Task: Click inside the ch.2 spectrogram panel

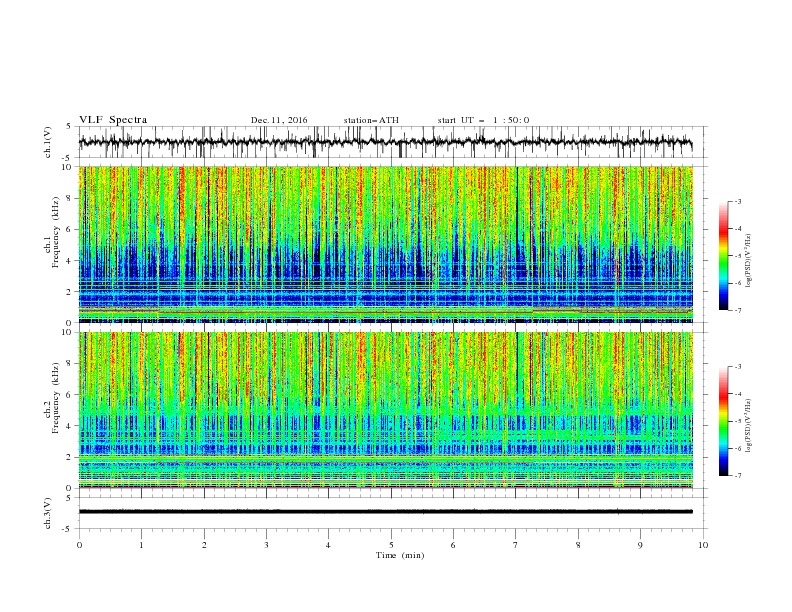Action: point(386,410)
